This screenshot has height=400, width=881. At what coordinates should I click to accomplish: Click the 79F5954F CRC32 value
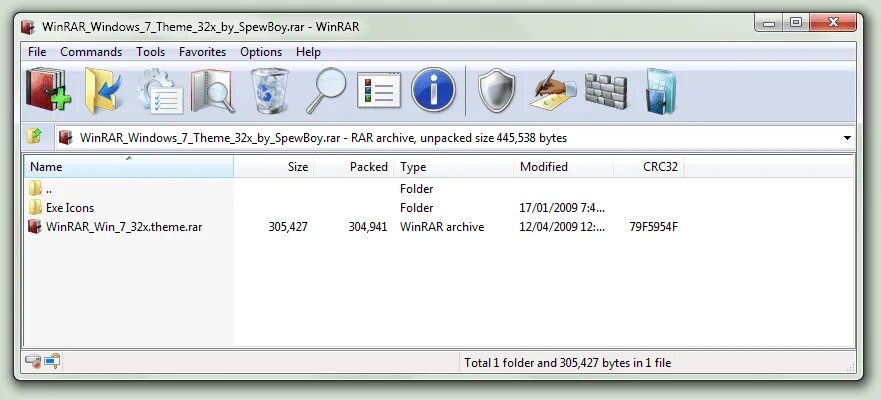653,227
